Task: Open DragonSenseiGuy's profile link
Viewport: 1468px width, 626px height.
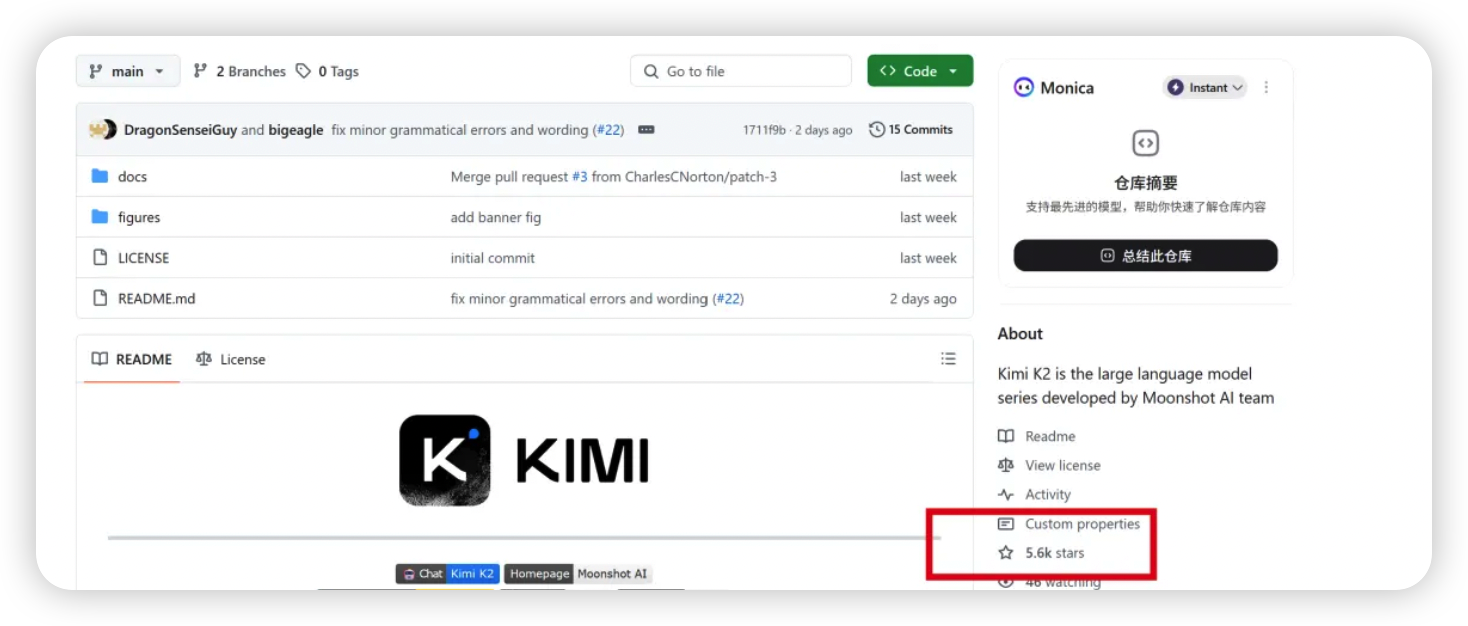Action: (x=180, y=130)
